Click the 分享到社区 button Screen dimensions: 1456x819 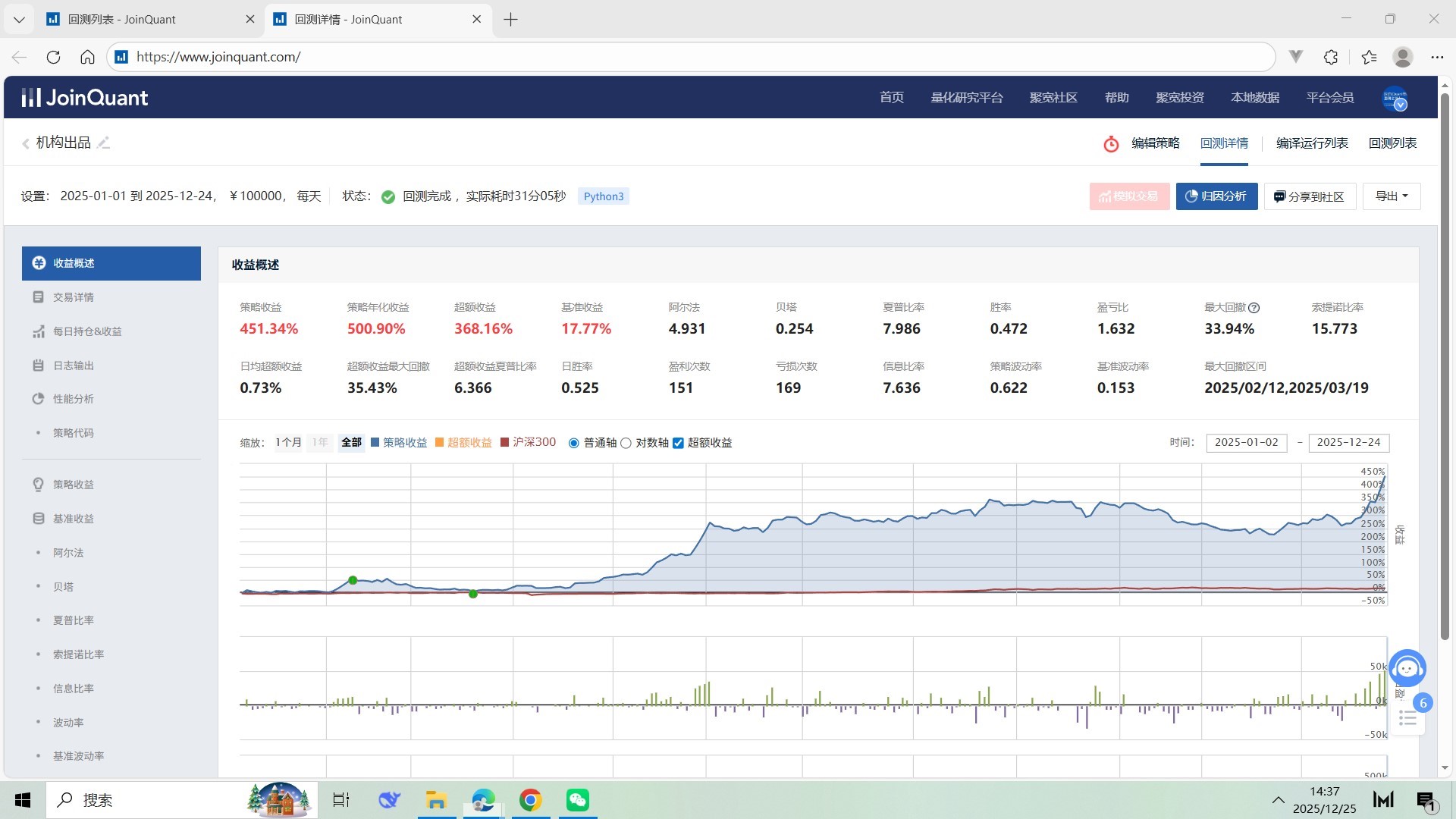coord(1309,196)
